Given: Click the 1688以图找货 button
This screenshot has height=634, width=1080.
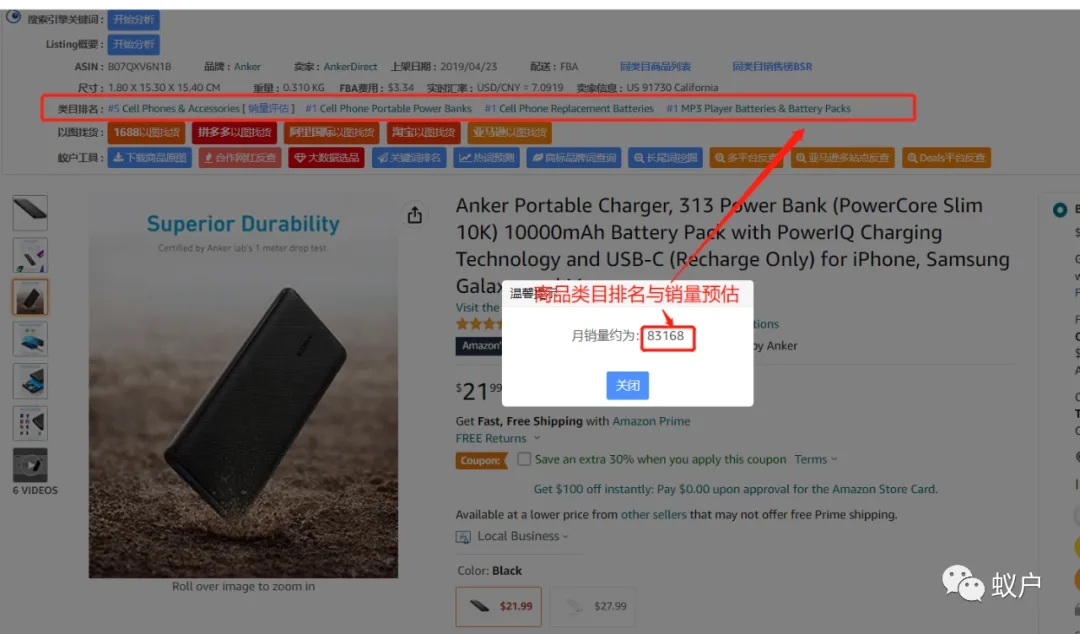Looking at the screenshot, I should [x=146, y=132].
